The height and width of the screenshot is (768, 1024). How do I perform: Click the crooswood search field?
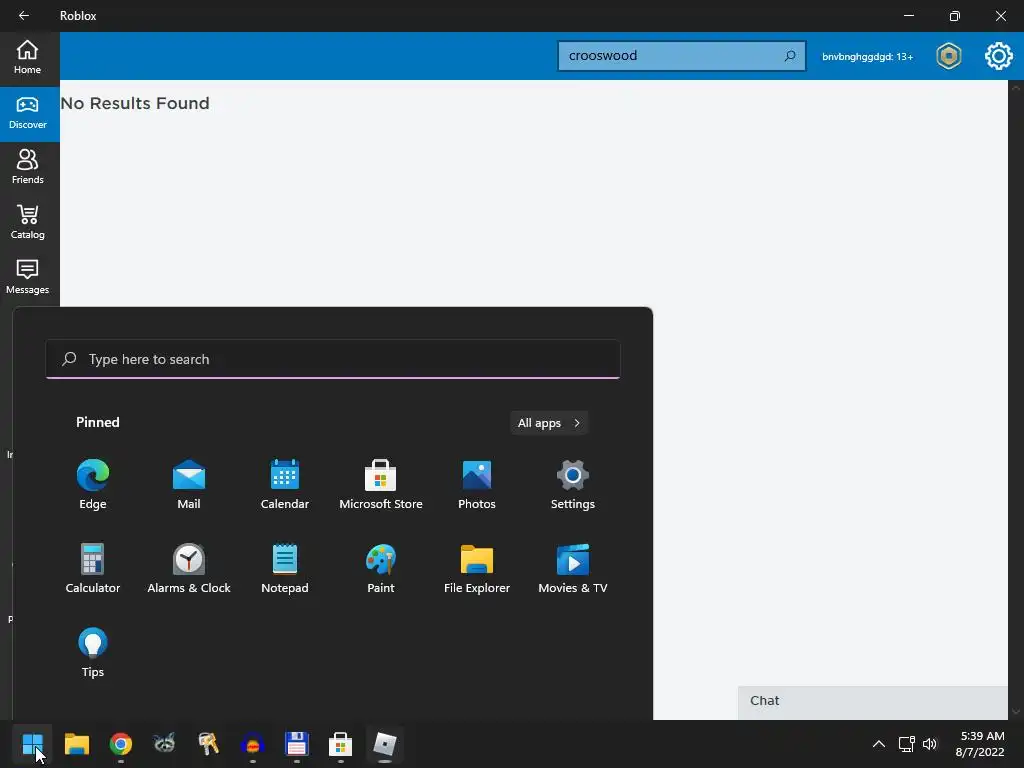681,56
